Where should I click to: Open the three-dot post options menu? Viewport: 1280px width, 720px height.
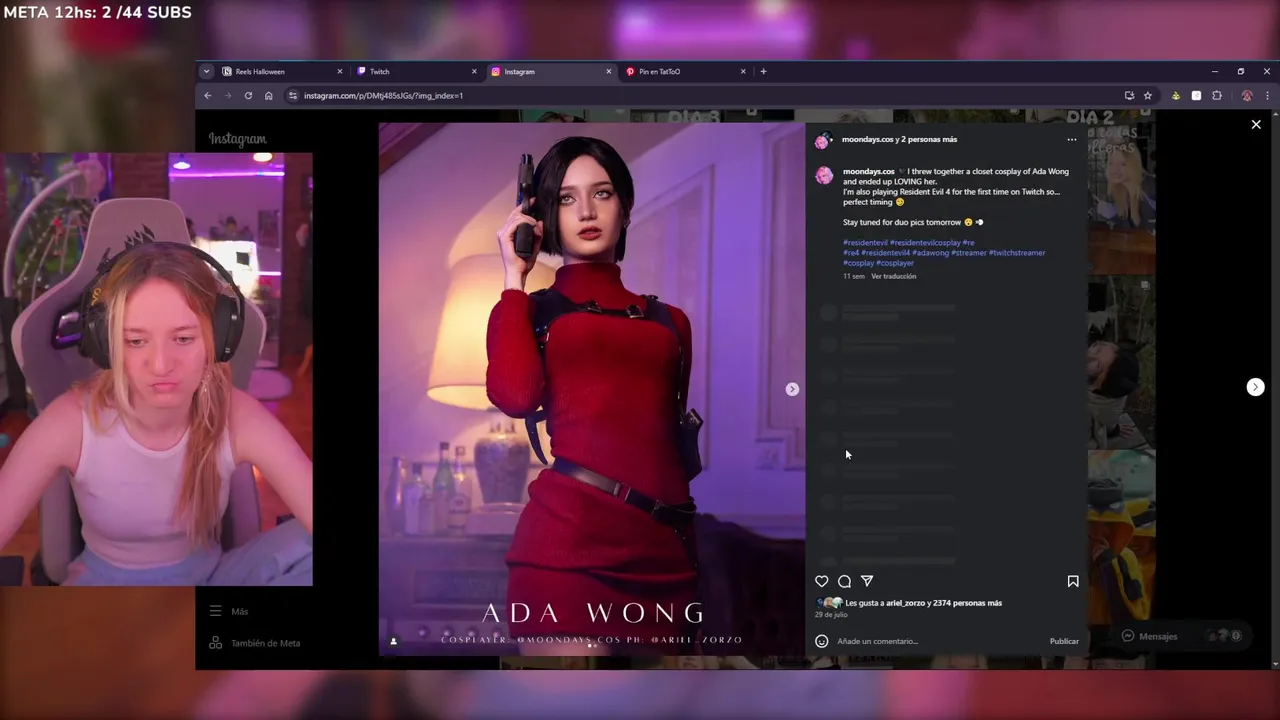tap(1072, 140)
